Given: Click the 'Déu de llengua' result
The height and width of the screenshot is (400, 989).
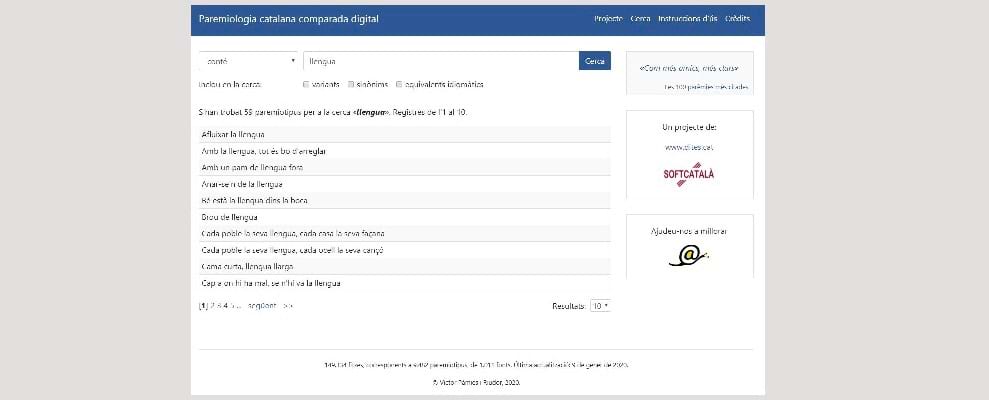Looking at the screenshot, I should (230, 217).
